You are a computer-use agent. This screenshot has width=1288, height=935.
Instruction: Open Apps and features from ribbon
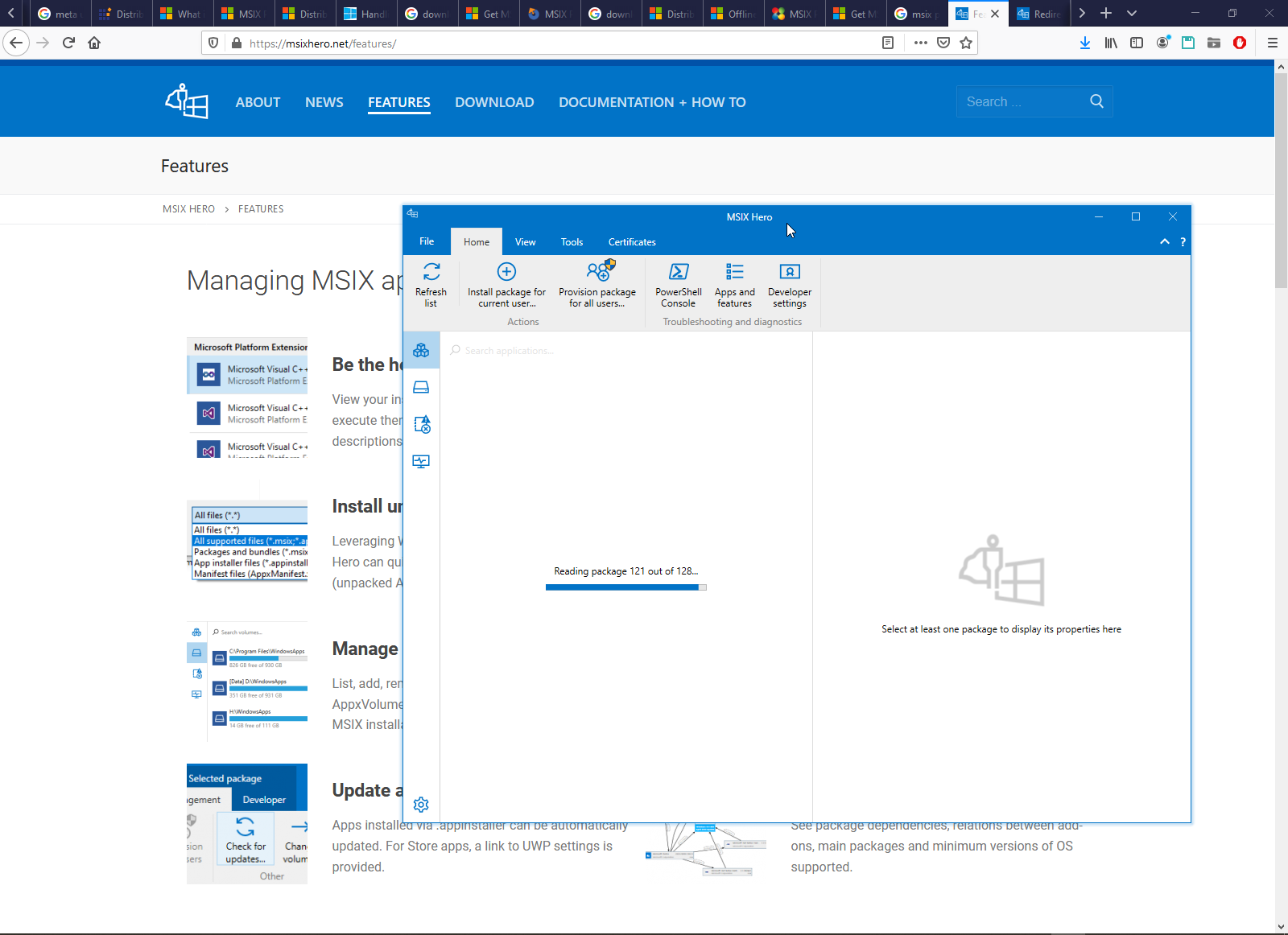pos(735,285)
